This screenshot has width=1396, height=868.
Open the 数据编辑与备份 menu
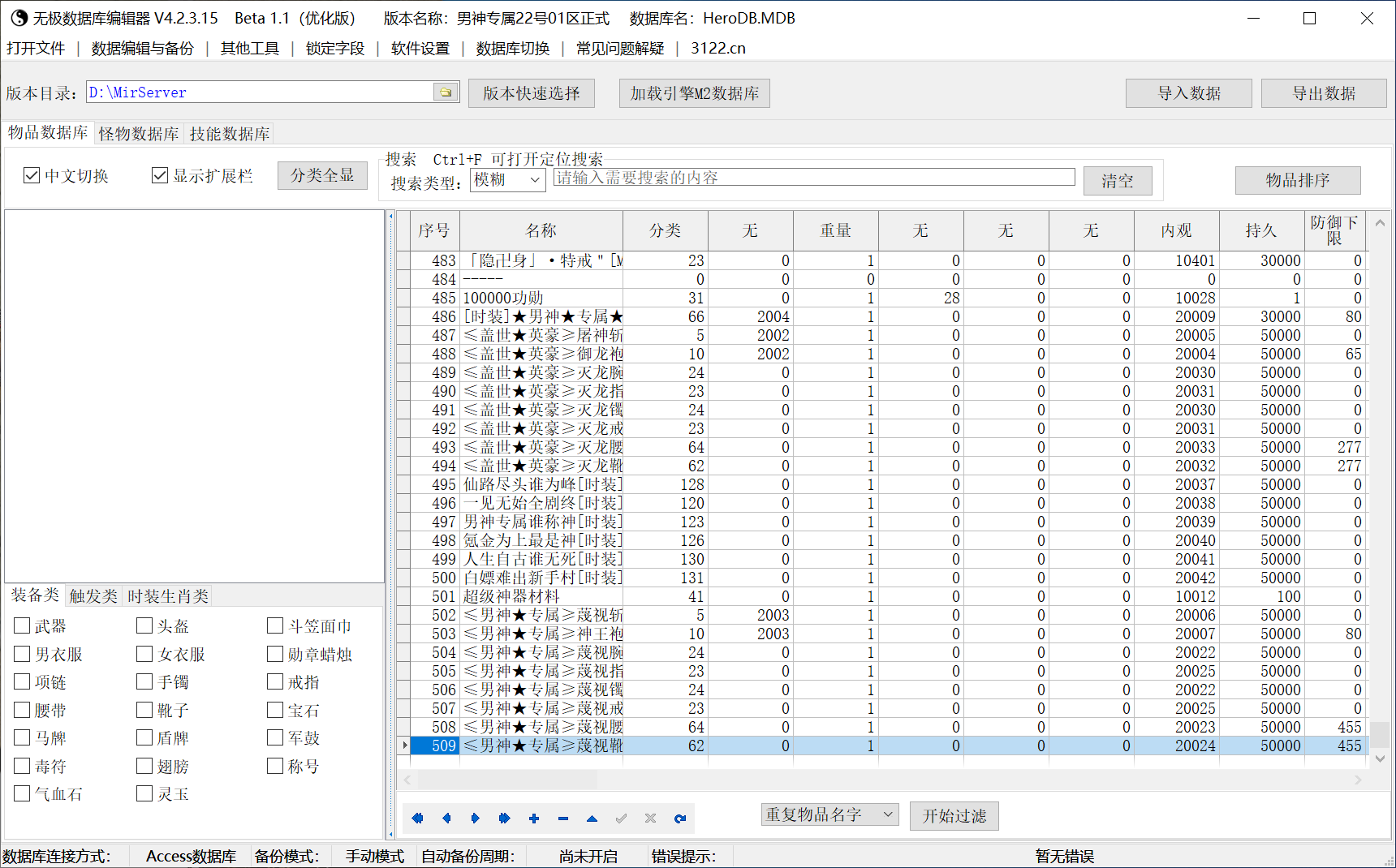click(x=143, y=48)
